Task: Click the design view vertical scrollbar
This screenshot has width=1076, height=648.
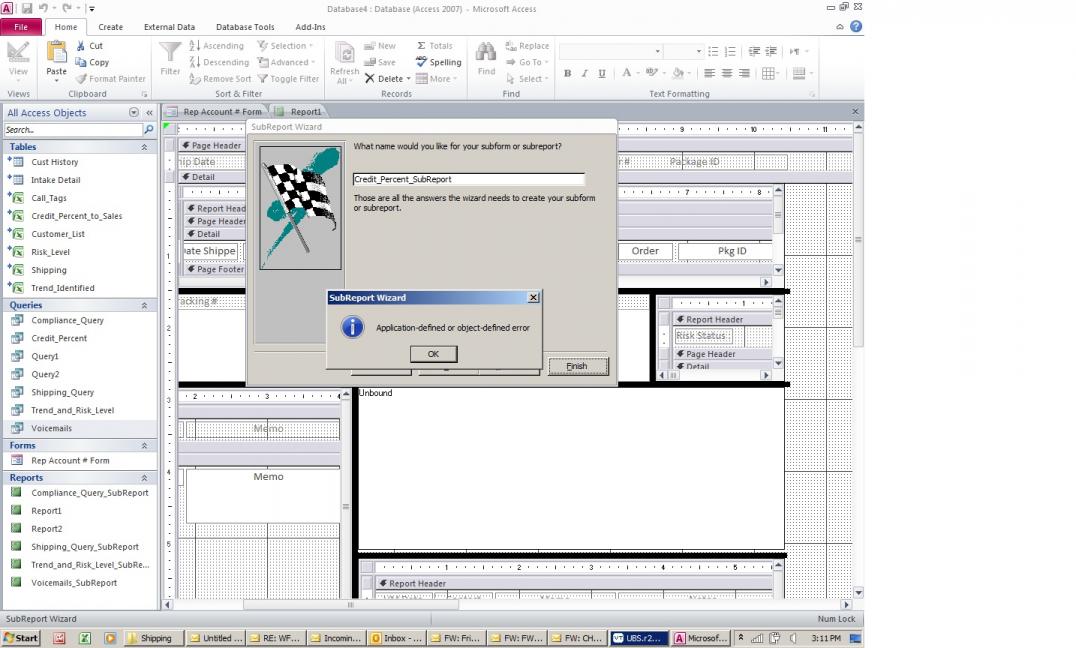Action: [x=858, y=360]
